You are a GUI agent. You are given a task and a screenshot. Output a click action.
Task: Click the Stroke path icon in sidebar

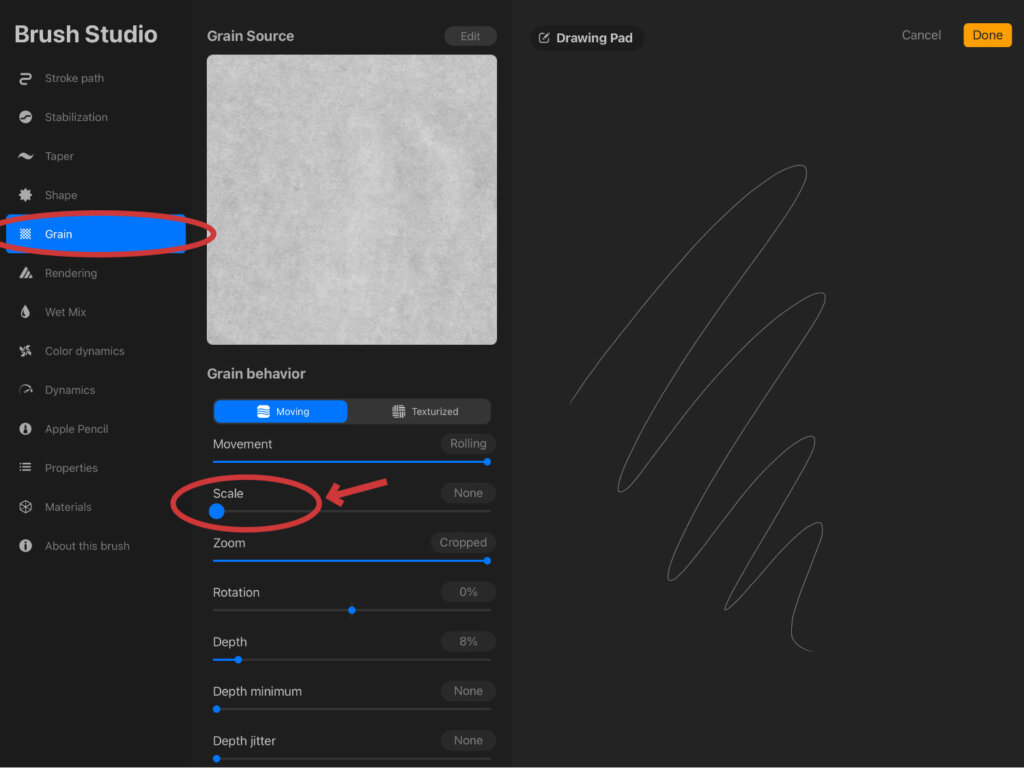26,79
